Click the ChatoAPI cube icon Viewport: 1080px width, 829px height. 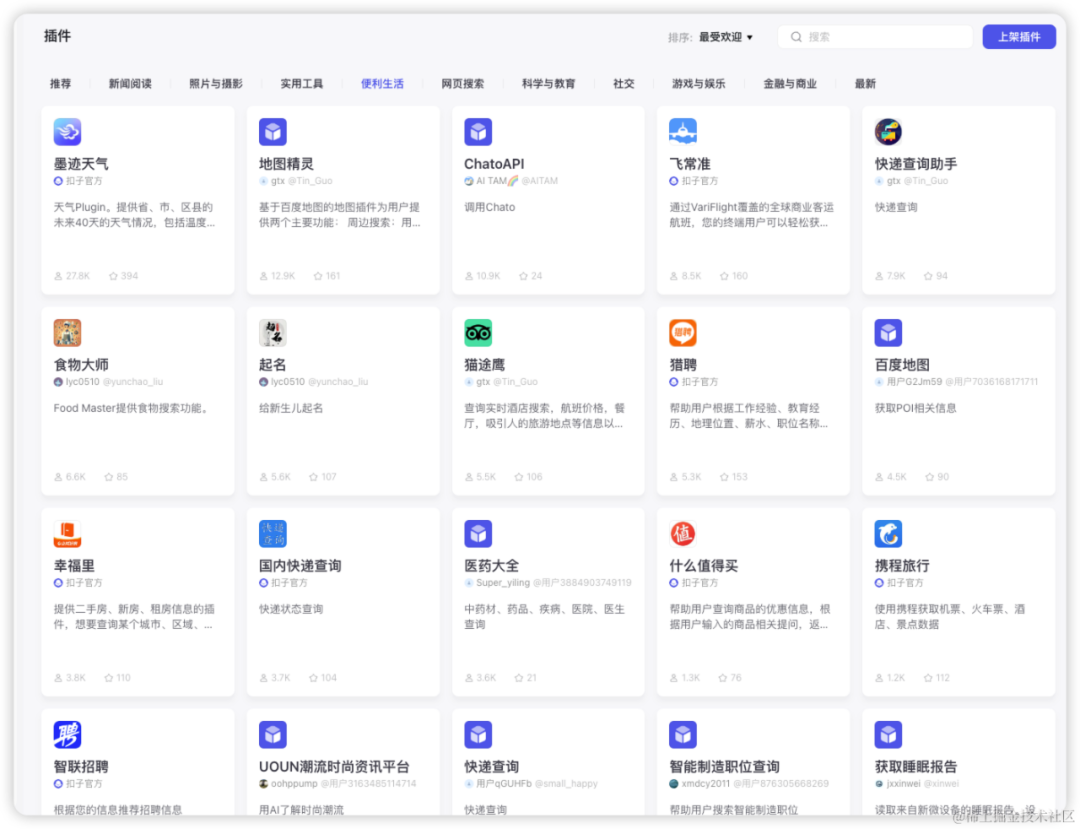(x=478, y=132)
